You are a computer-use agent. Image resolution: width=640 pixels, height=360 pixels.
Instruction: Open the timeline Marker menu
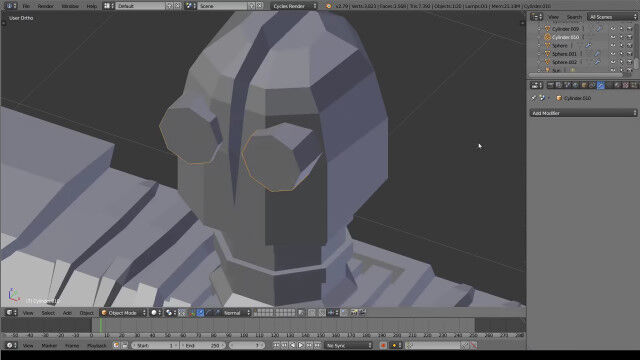coord(49,345)
